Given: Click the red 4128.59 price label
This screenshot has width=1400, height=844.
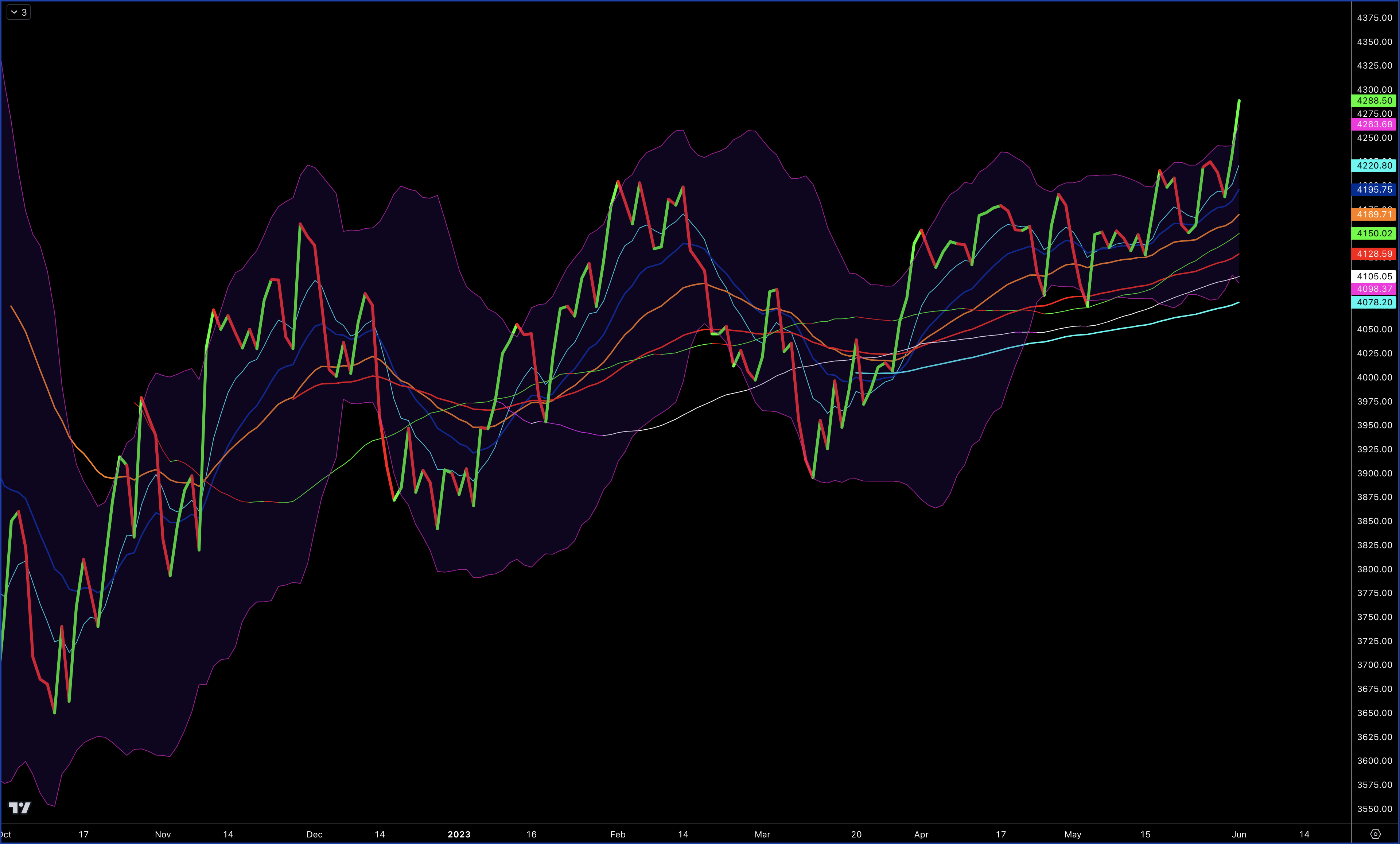Looking at the screenshot, I should (x=1374, y=254).
